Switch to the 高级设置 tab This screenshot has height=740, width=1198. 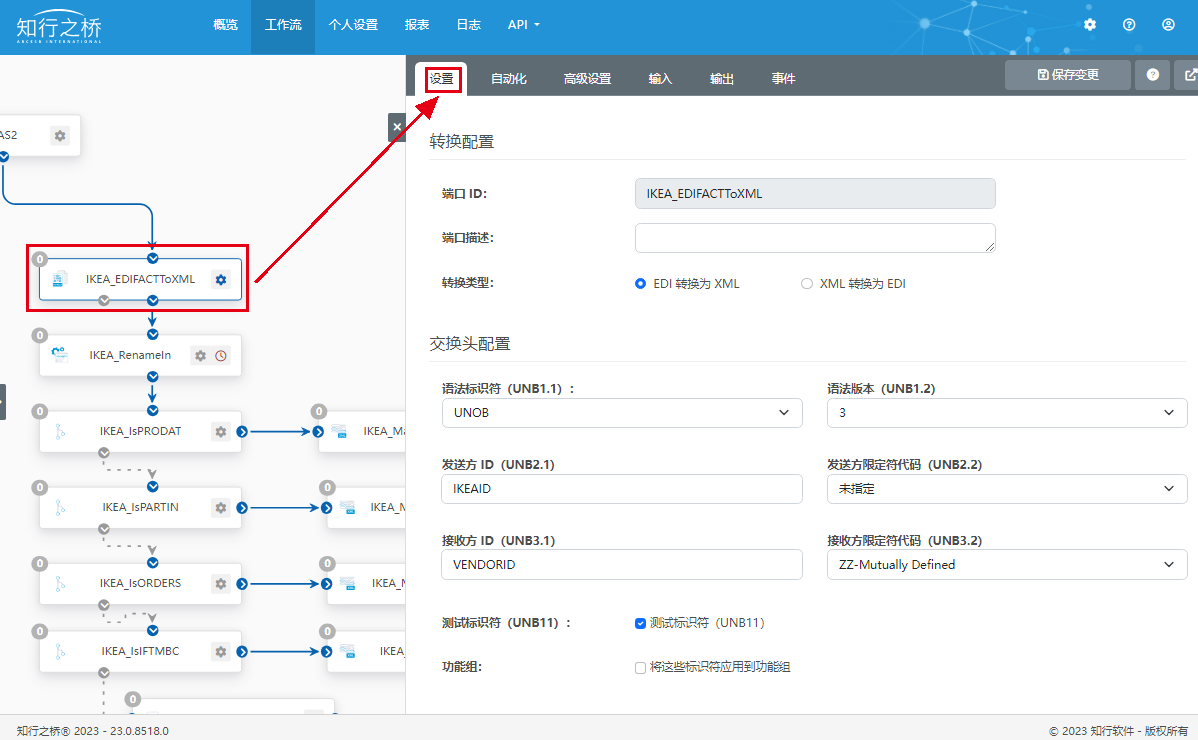[587, 79]
